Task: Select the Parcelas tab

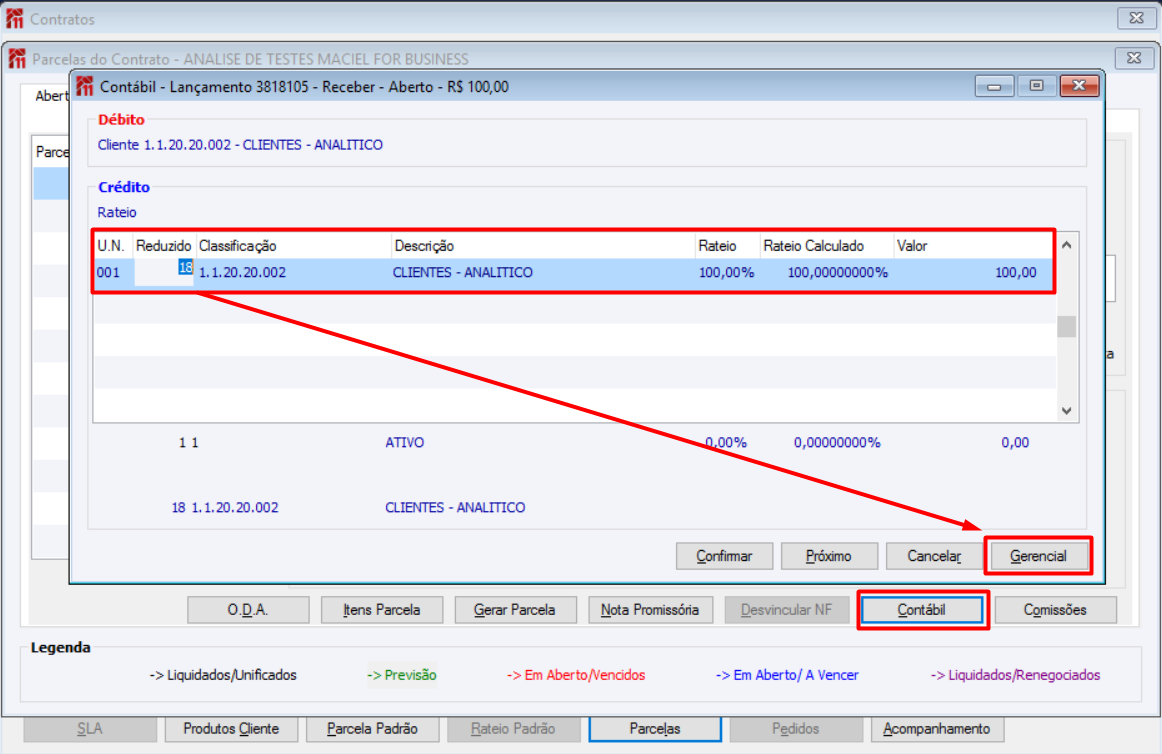Action: (654, 729)
